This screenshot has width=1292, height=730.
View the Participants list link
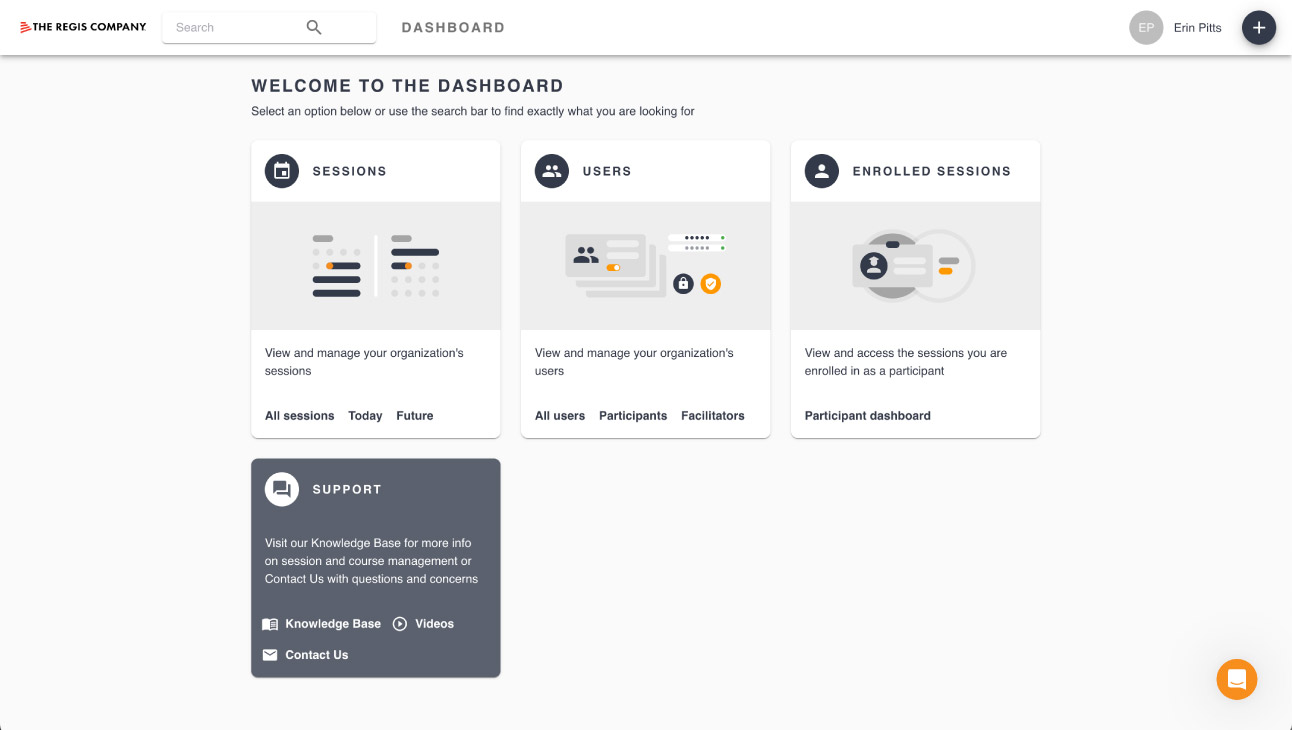(633, 416)
